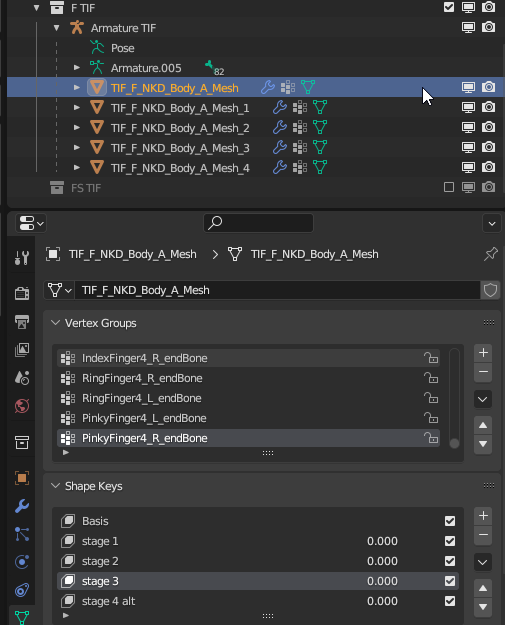Collapse the F TIF collection
Viewport: 505px width, 625px height.
coord(37,8)
